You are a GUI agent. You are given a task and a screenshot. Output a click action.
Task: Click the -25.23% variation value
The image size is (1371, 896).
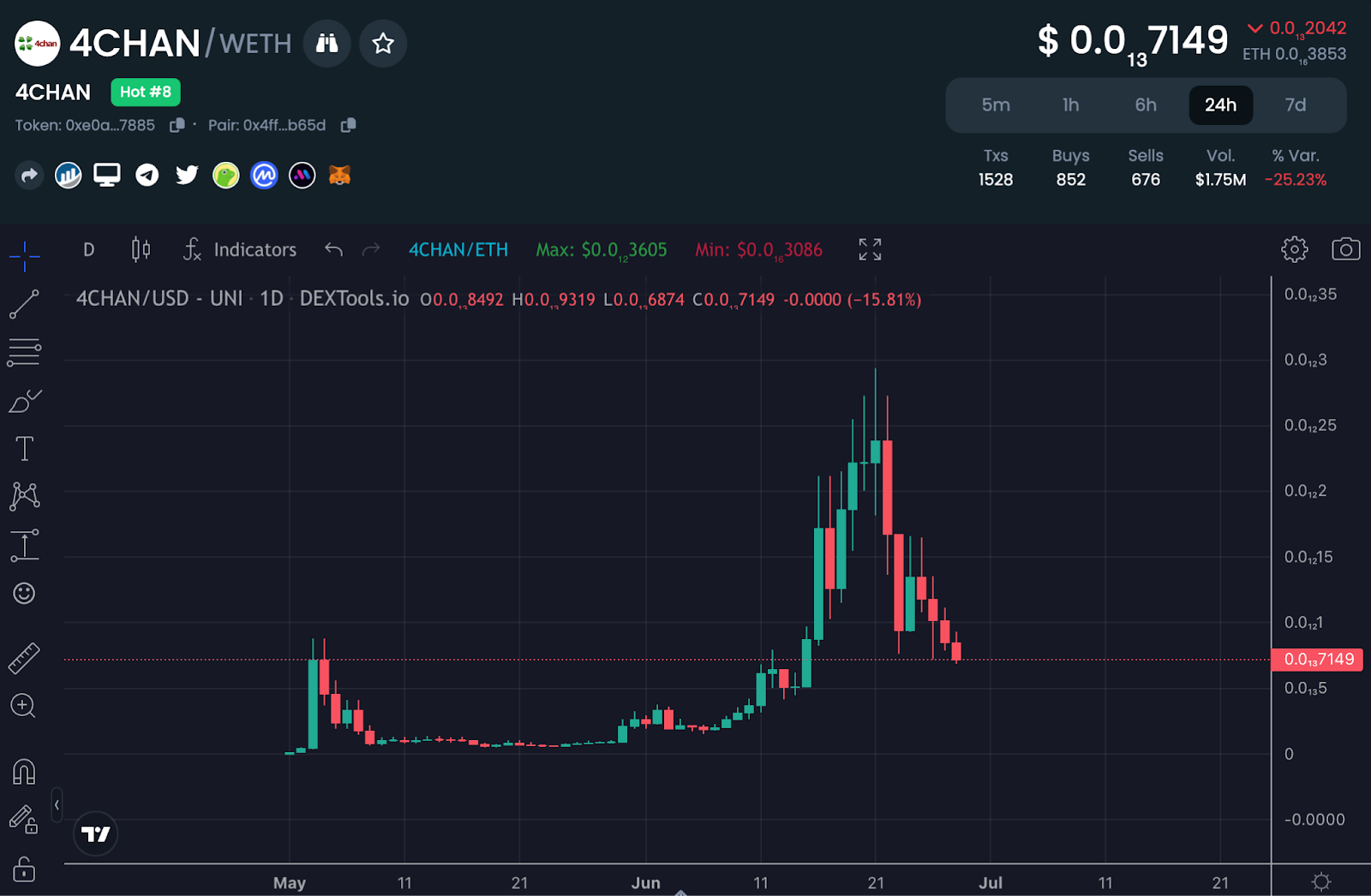pyautogui.click(x=1296, y=180)
